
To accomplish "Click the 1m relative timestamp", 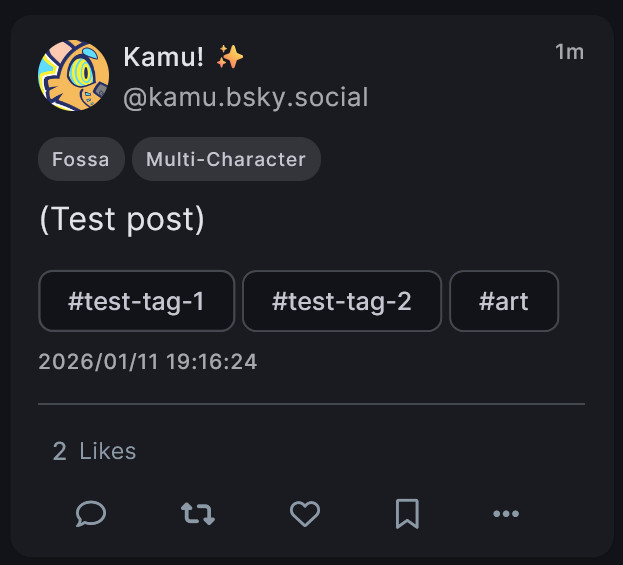I will (569, 52).
